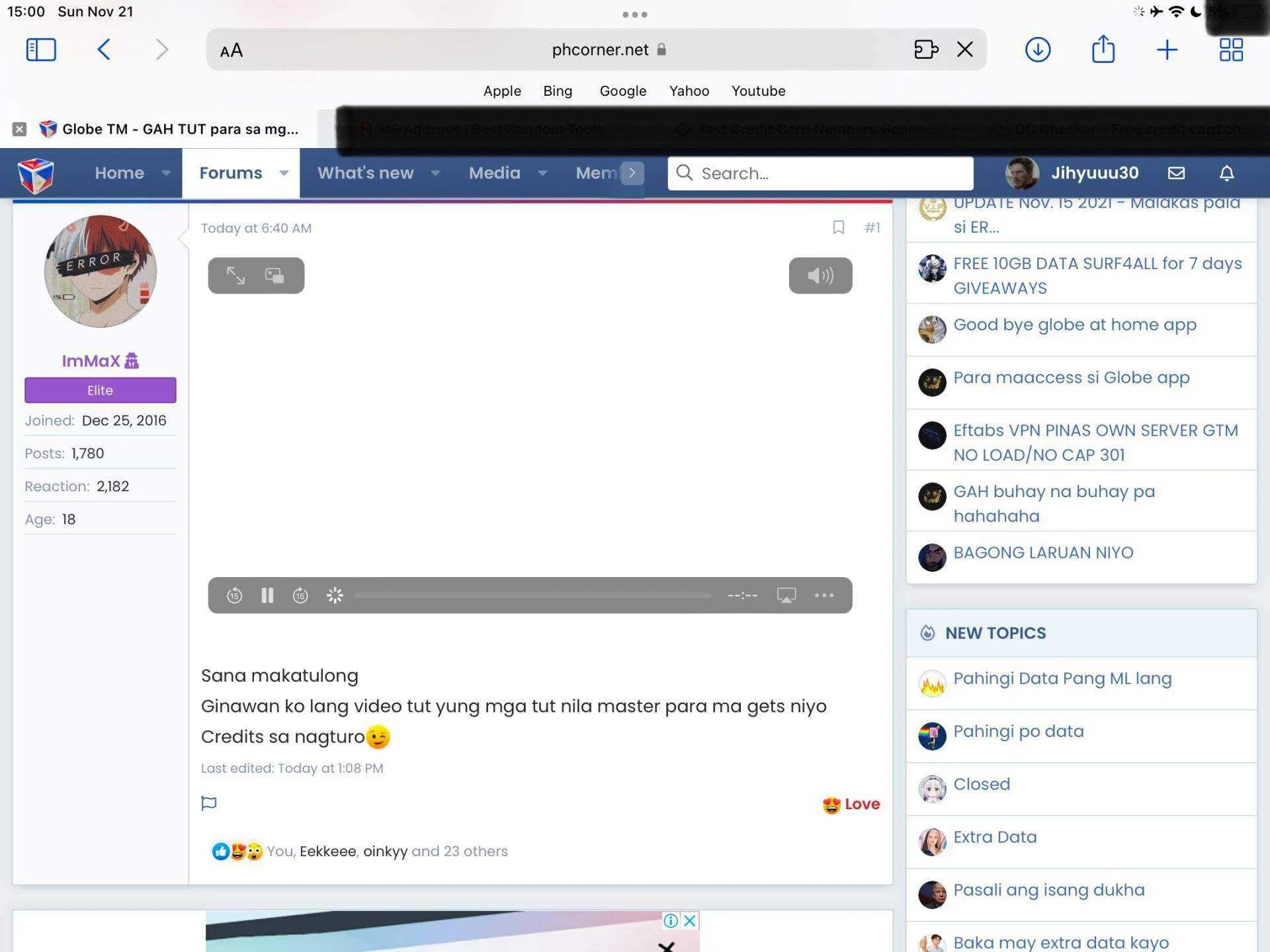The image size is (1270, 952).
Task: Go back to previous page
Action: tap(104, 50)
